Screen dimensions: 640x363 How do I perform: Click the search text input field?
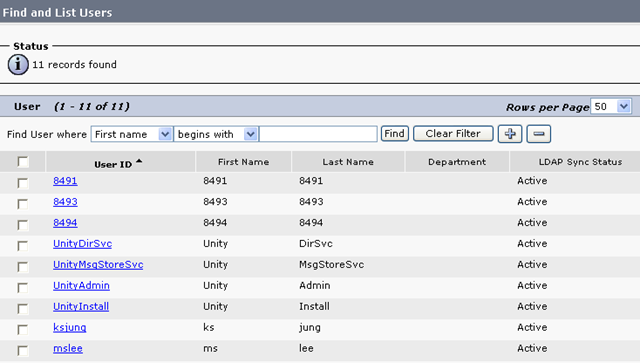click(x=318, y=134)
